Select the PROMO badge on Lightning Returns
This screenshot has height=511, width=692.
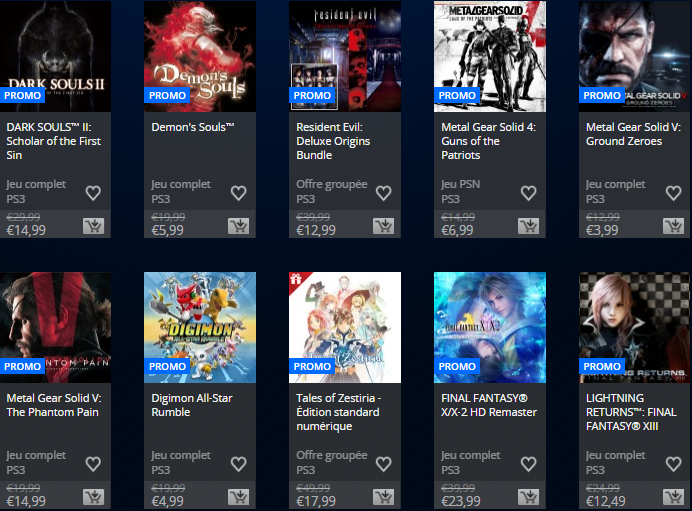(602, 366)
